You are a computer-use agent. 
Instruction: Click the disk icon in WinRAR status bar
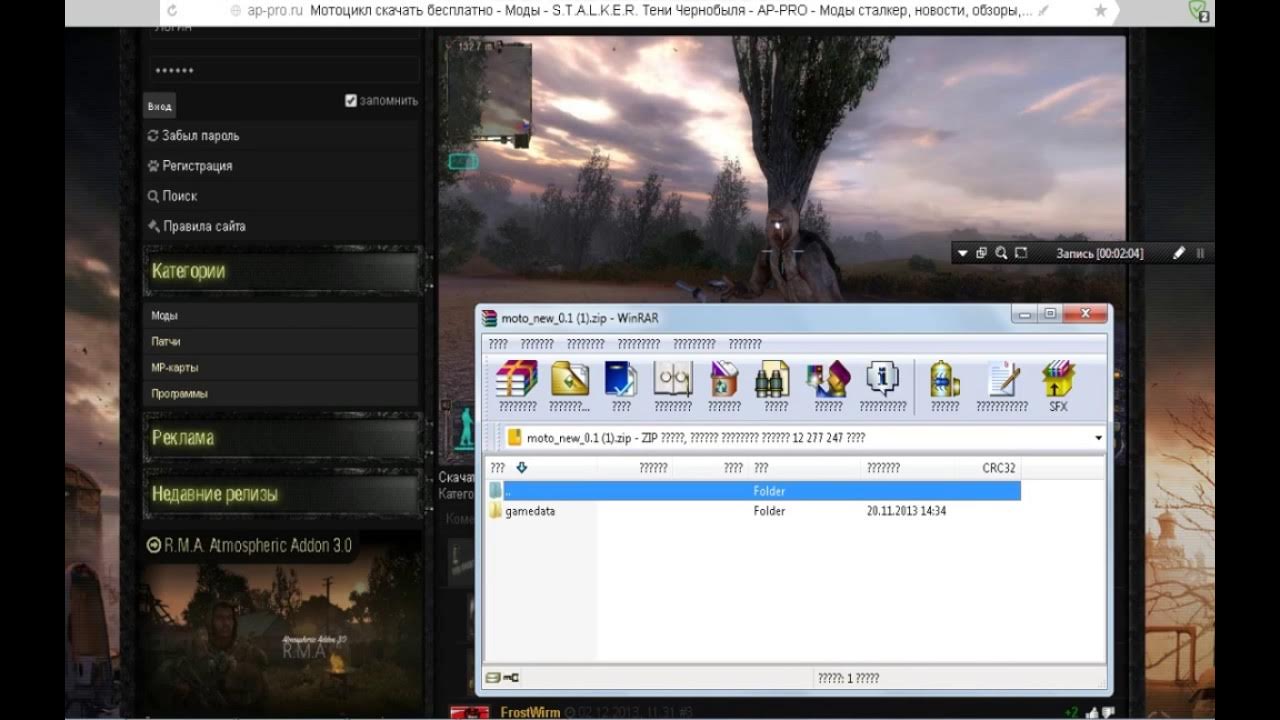pyautogui.click(x=492, y=678)
